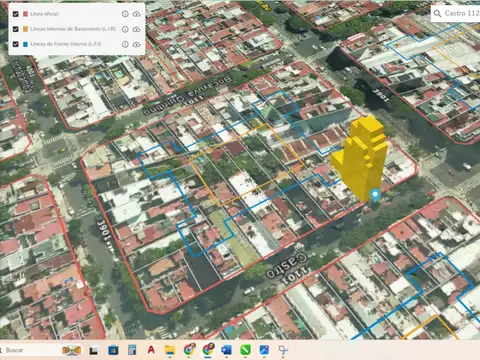Open File Explorer from taskbar
Screen dimensions: 480x360
(170, 350)
